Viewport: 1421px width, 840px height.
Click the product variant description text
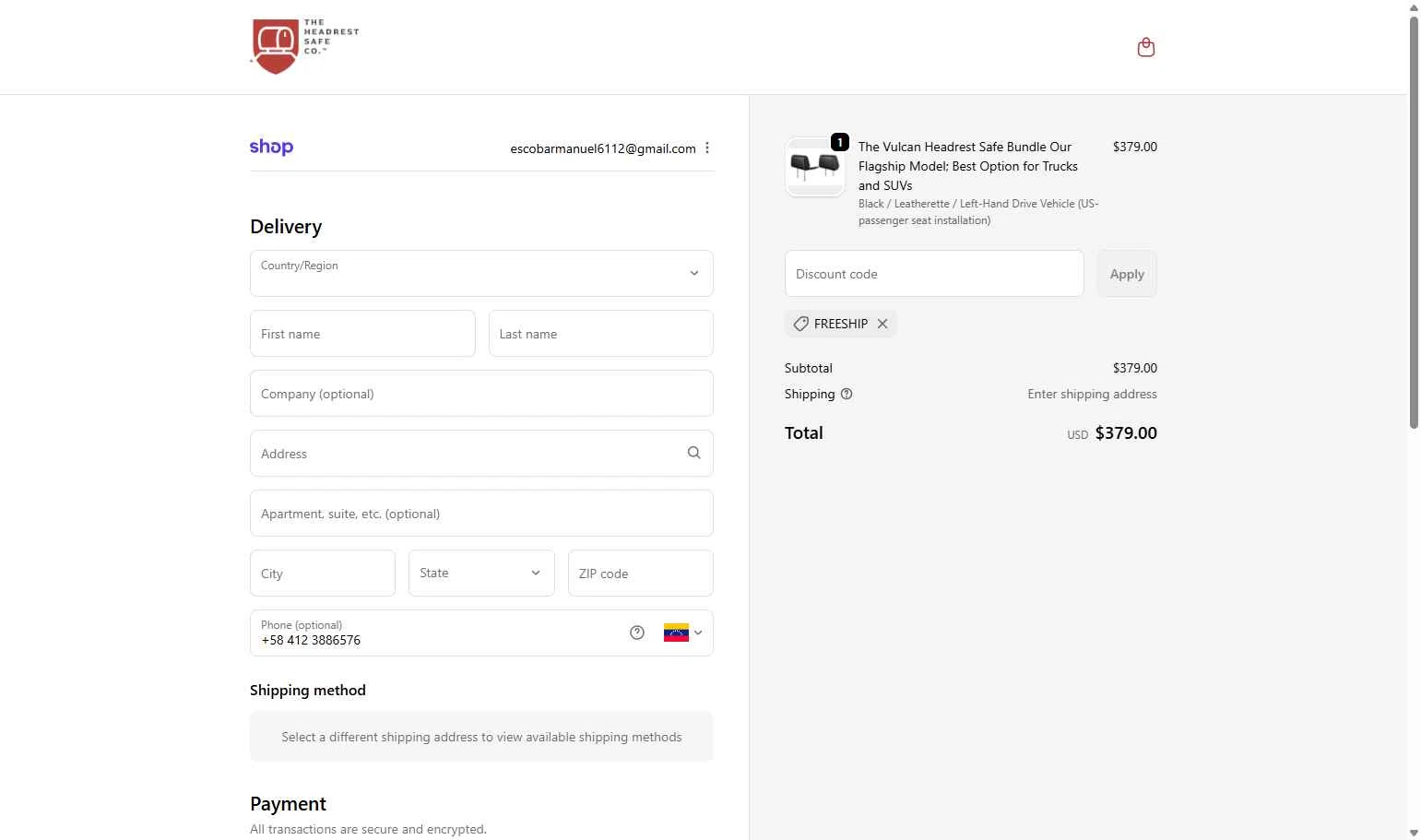978,212
